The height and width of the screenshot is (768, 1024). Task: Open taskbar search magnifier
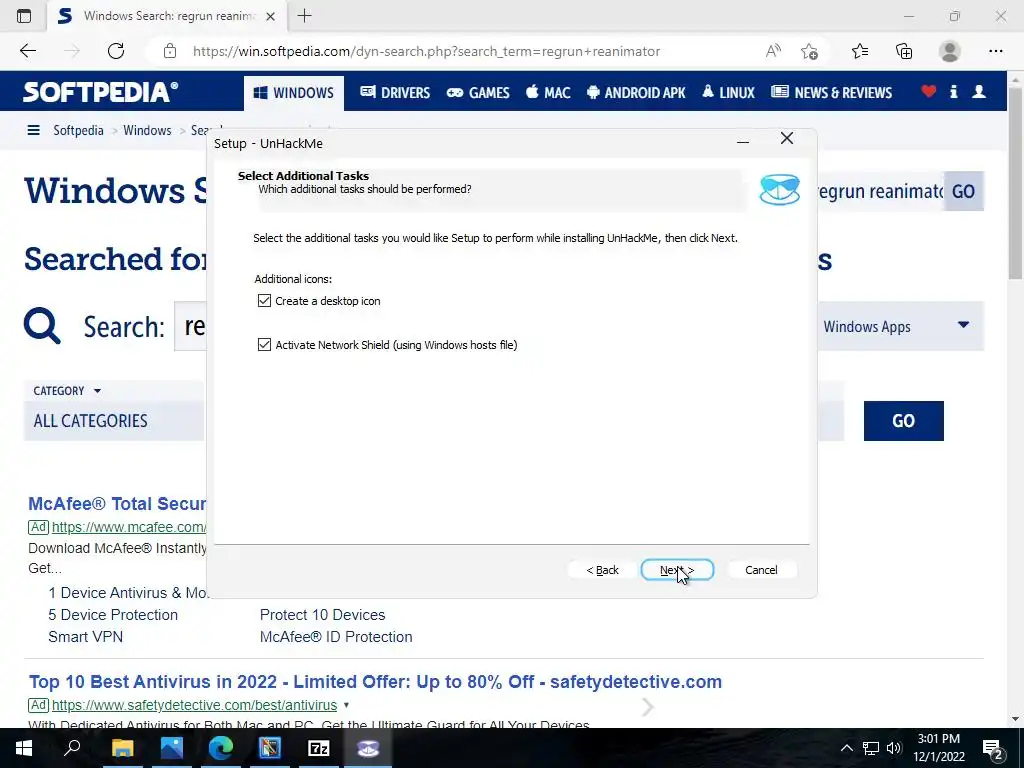(72, 748)
